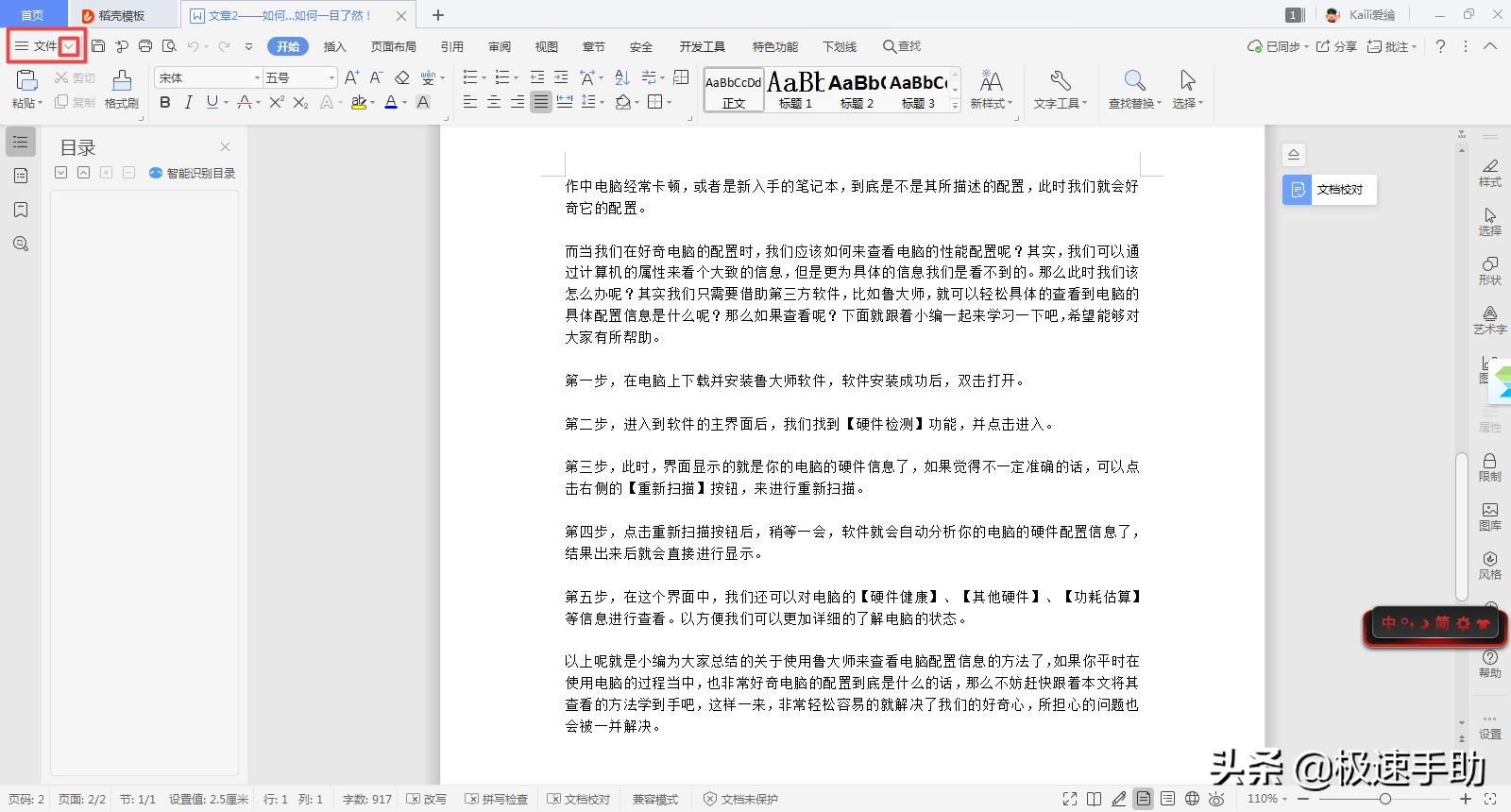Click the Save icon in quick access toolbar

point(98,46)
